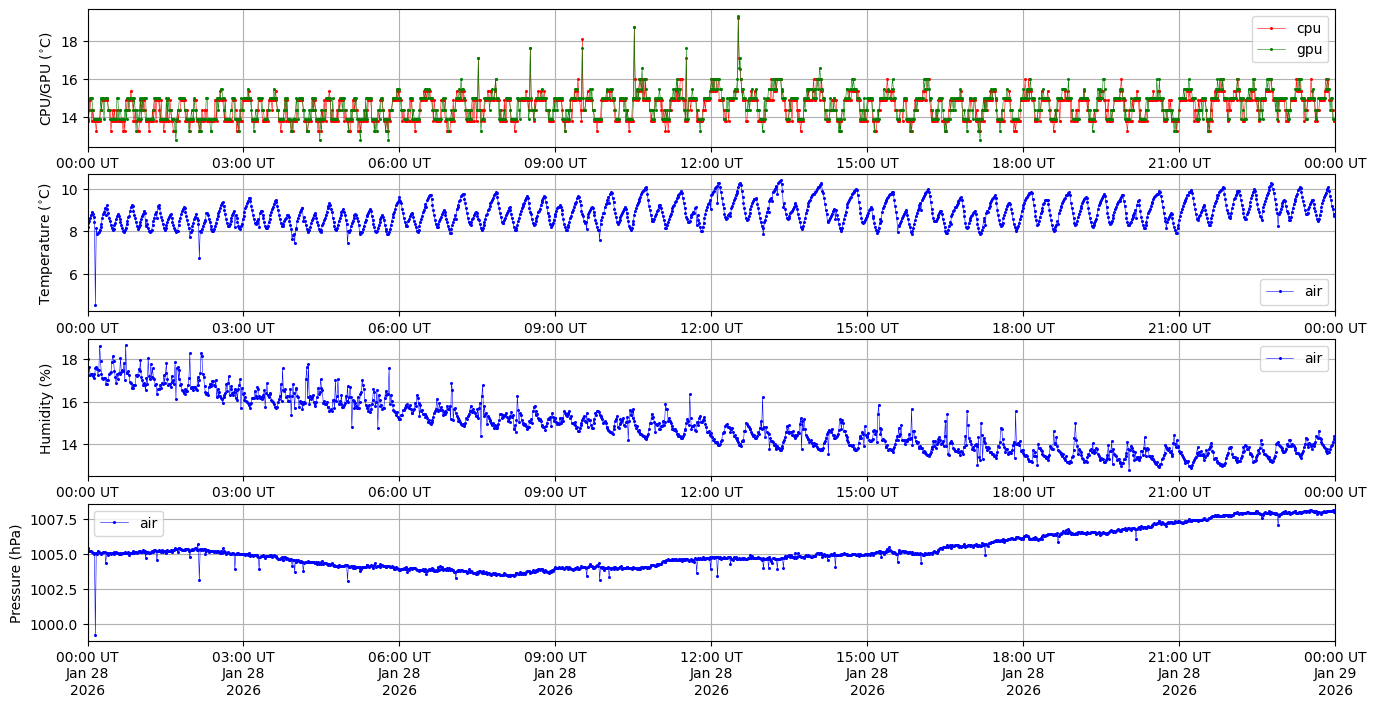Click the '21:00 UT' tick under the Temperature plot
Screen dimensions: 1376x707
[1179, 327]
